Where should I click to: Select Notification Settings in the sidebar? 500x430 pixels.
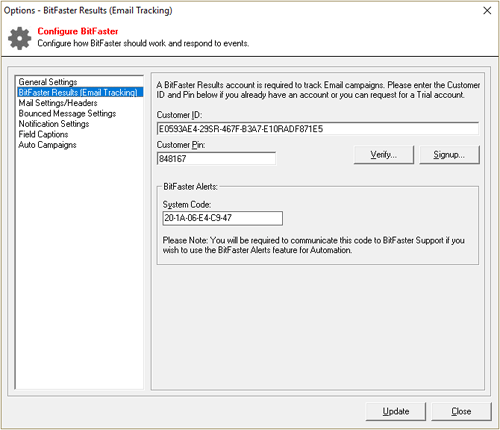pos(54,124)
